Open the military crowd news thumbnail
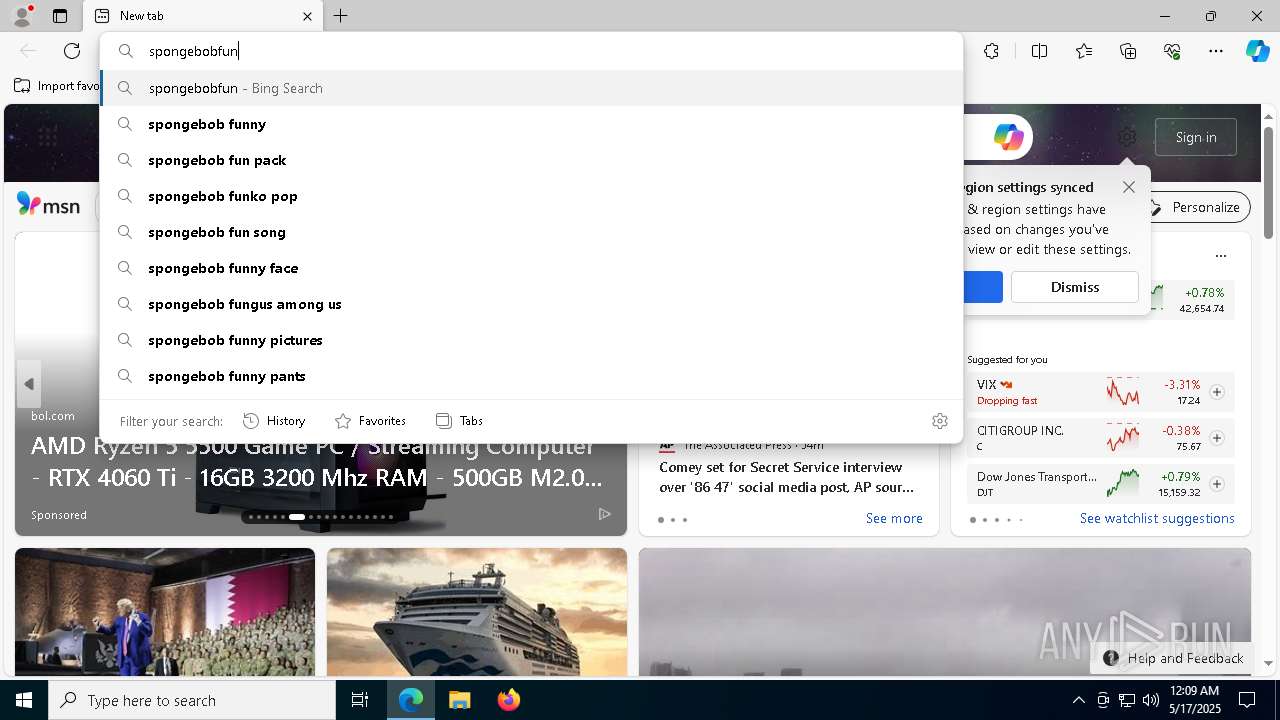The image size is (1280, 720). (x=165, y=612)
